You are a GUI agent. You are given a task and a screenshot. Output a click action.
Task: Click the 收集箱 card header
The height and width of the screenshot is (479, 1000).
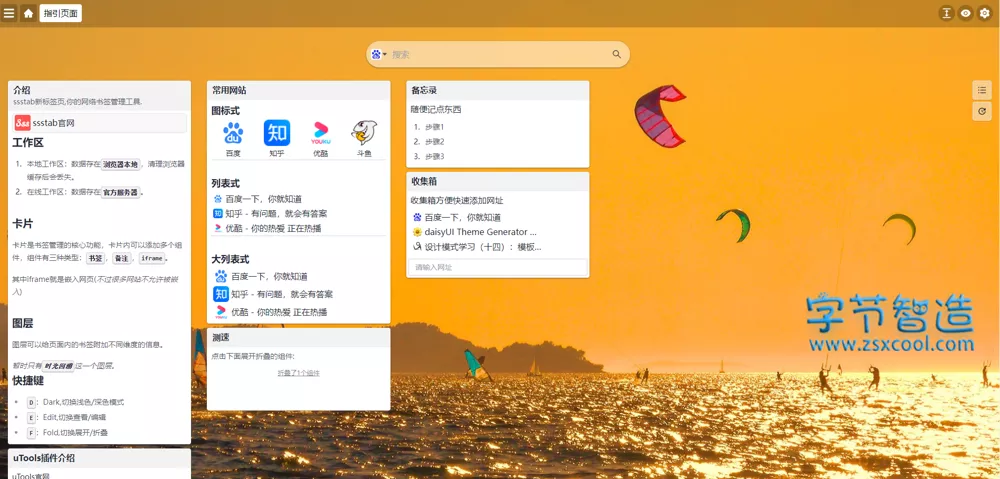497,182
